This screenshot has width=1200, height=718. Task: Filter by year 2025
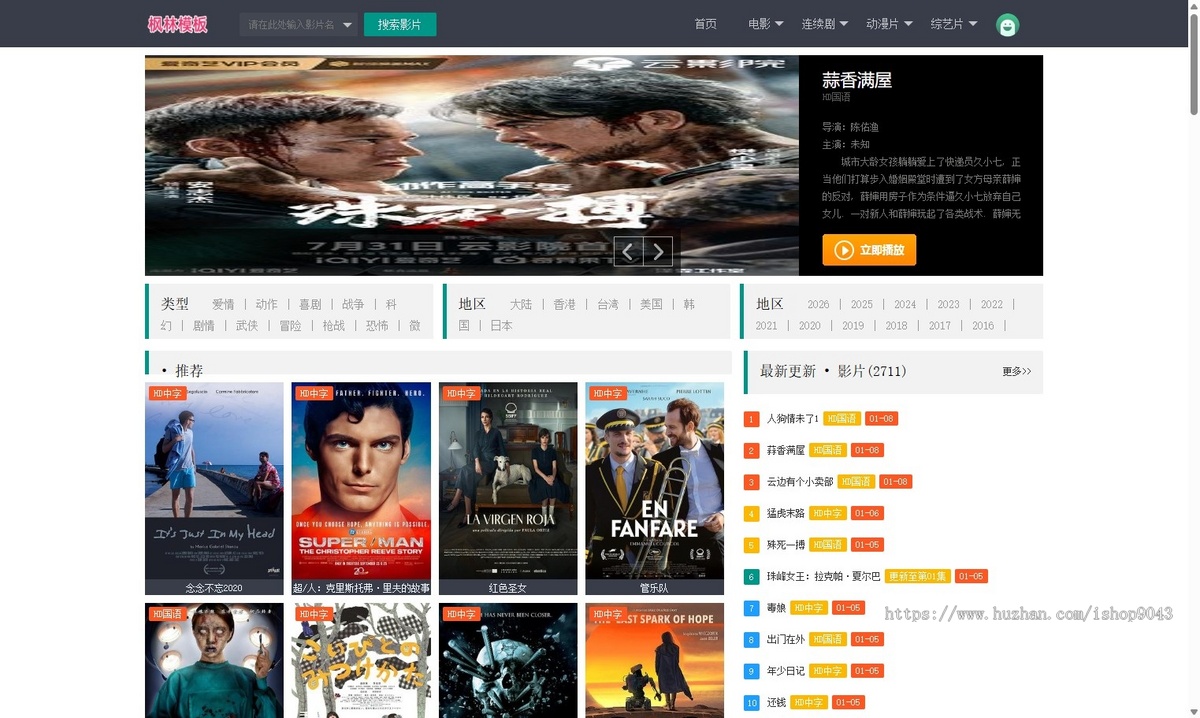tap(862, 304)
